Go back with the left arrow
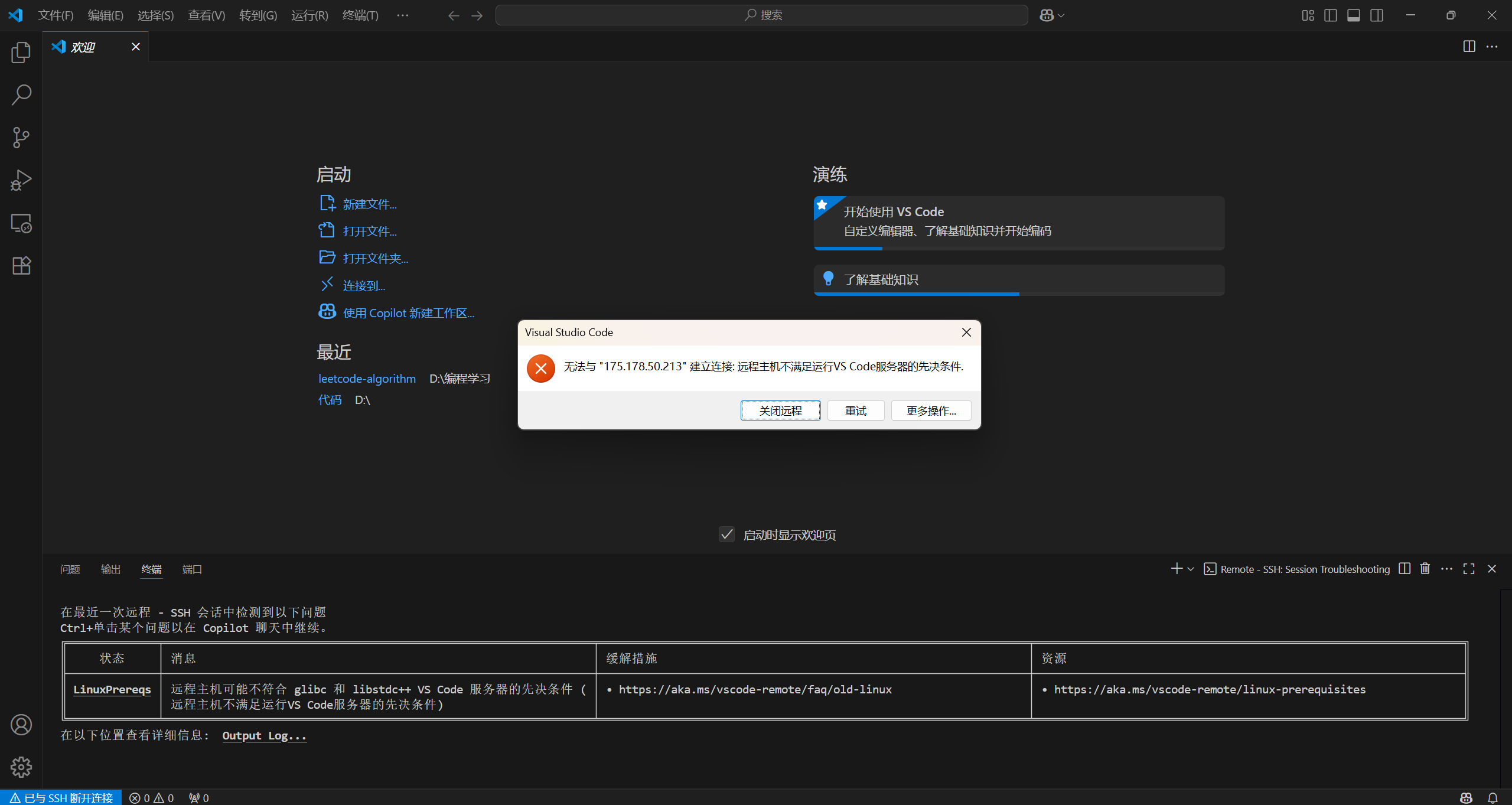Image resolution: width=1512 pixels, height=805 pixels. point(454,15)
